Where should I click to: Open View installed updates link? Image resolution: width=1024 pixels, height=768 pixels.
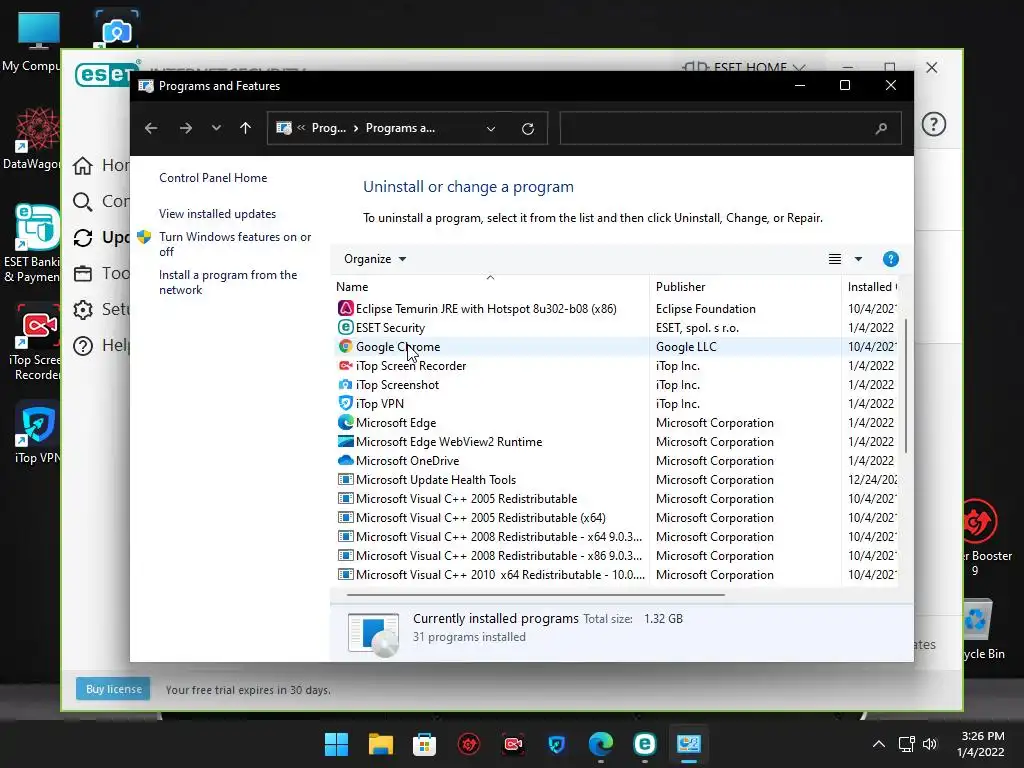coord(217,214)
